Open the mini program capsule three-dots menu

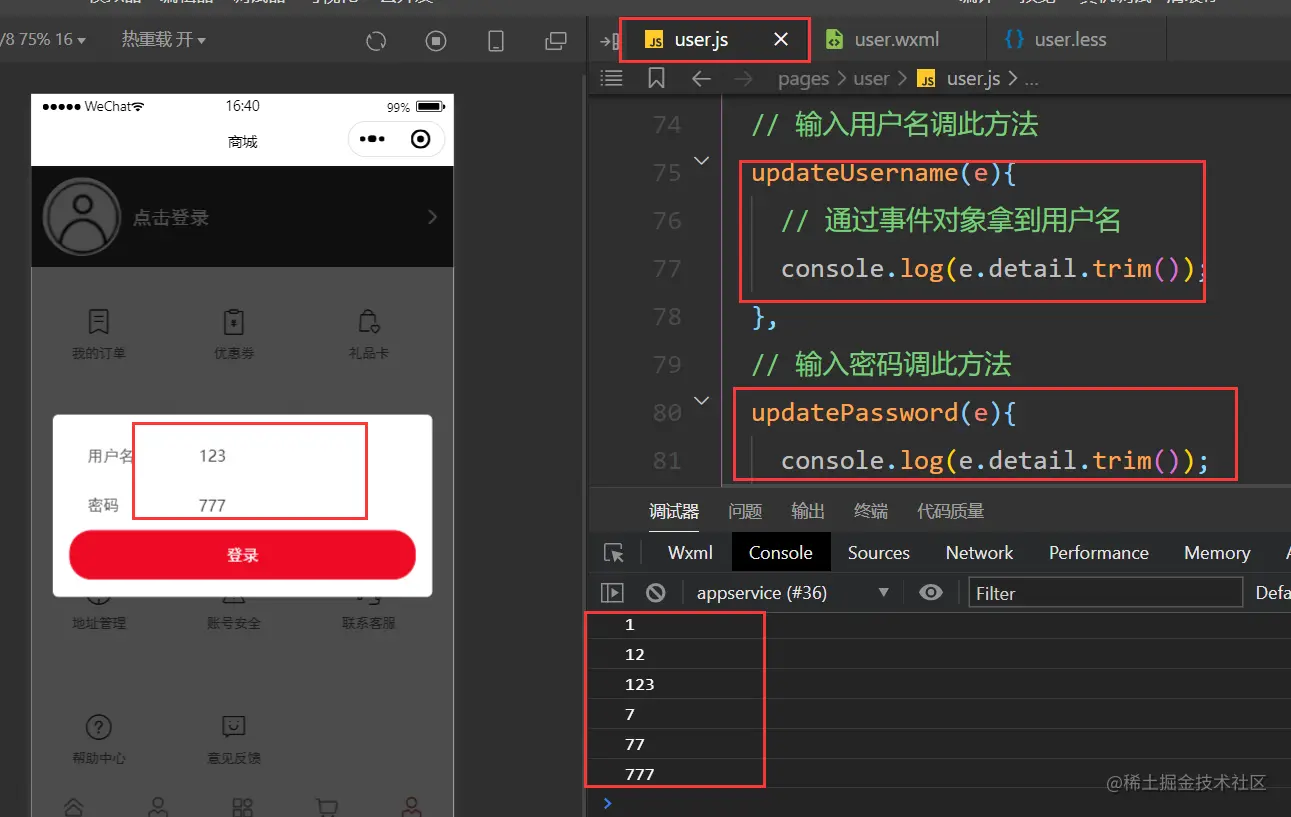pyautogui.click(x=372, y=139)
